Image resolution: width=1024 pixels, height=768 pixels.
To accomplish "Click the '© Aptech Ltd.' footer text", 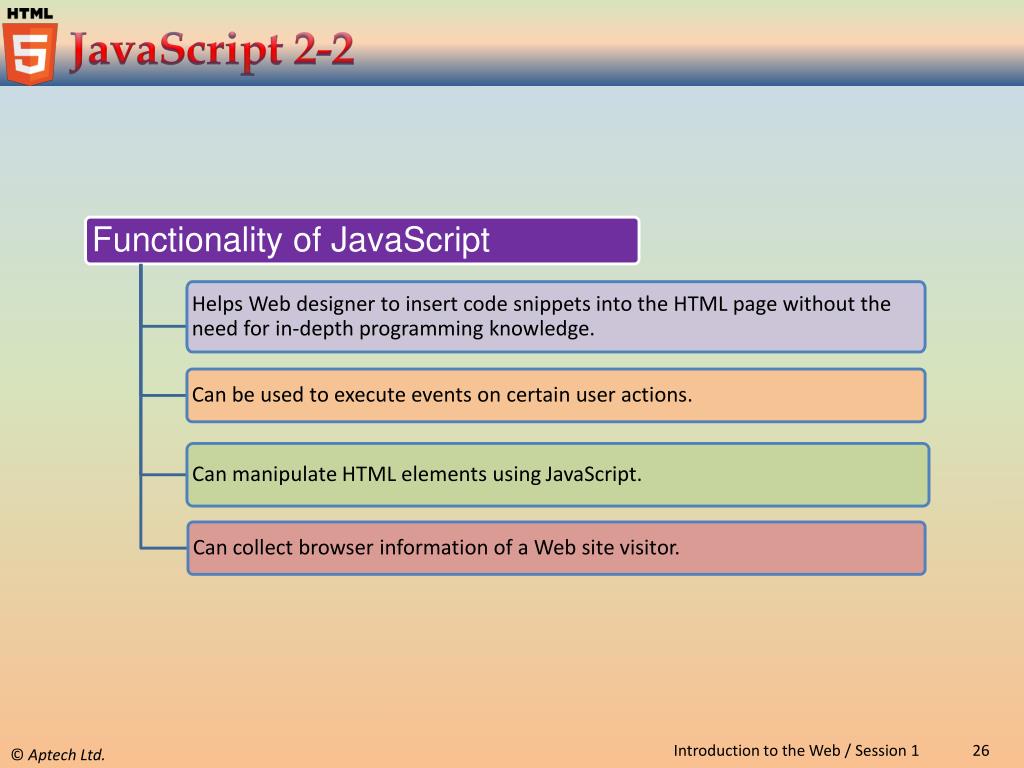I will 58,754.
